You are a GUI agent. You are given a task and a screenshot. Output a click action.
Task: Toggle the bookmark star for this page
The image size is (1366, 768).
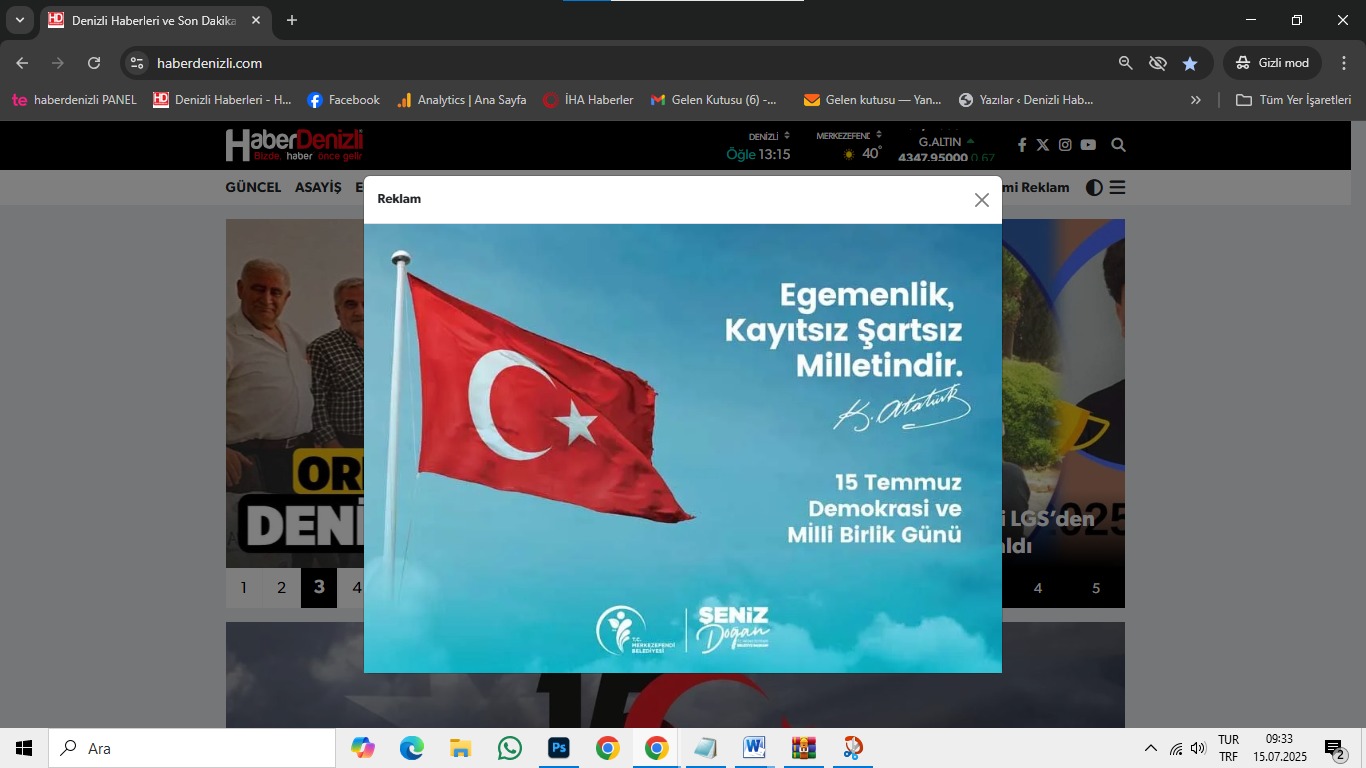pyautogui.click(x=1190, y=63)
